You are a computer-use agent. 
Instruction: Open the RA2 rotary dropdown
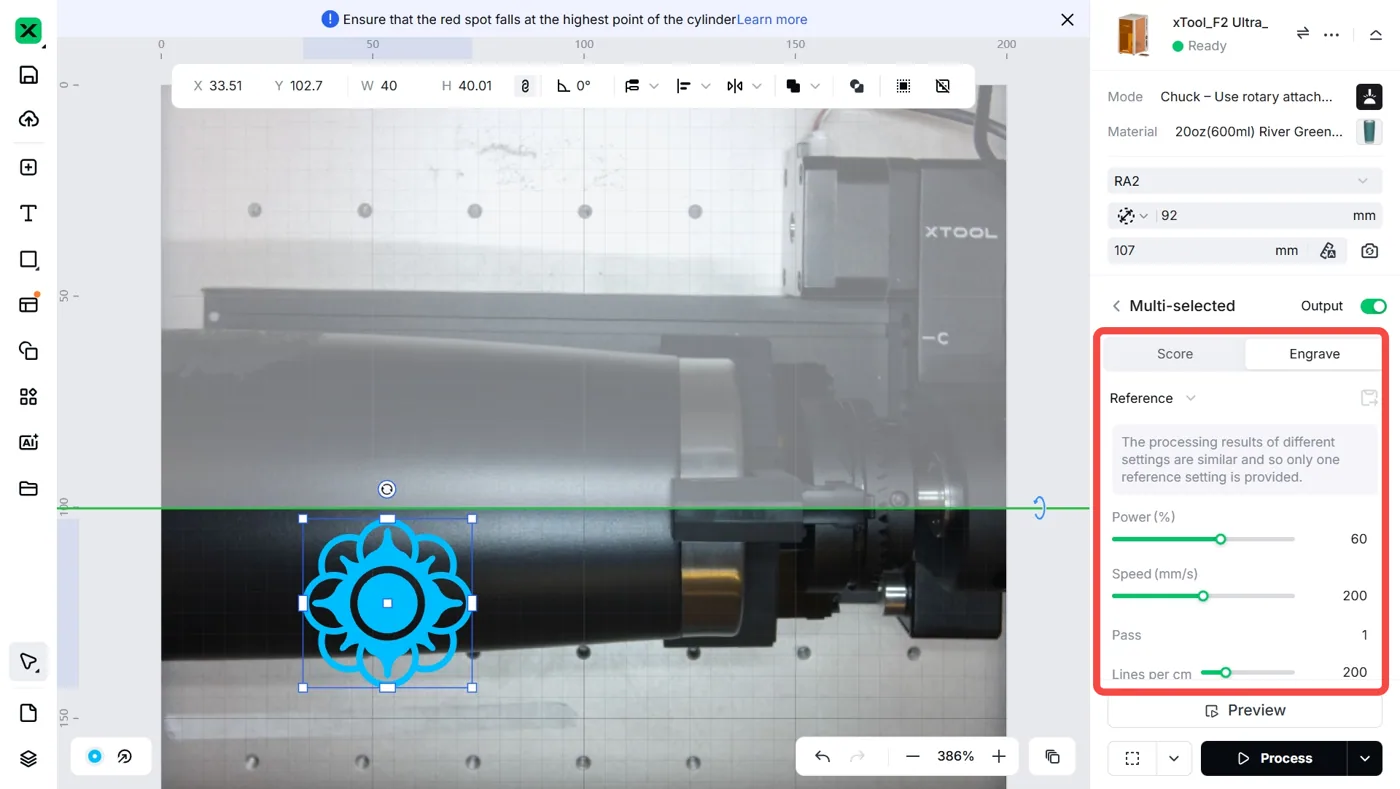1244,181
